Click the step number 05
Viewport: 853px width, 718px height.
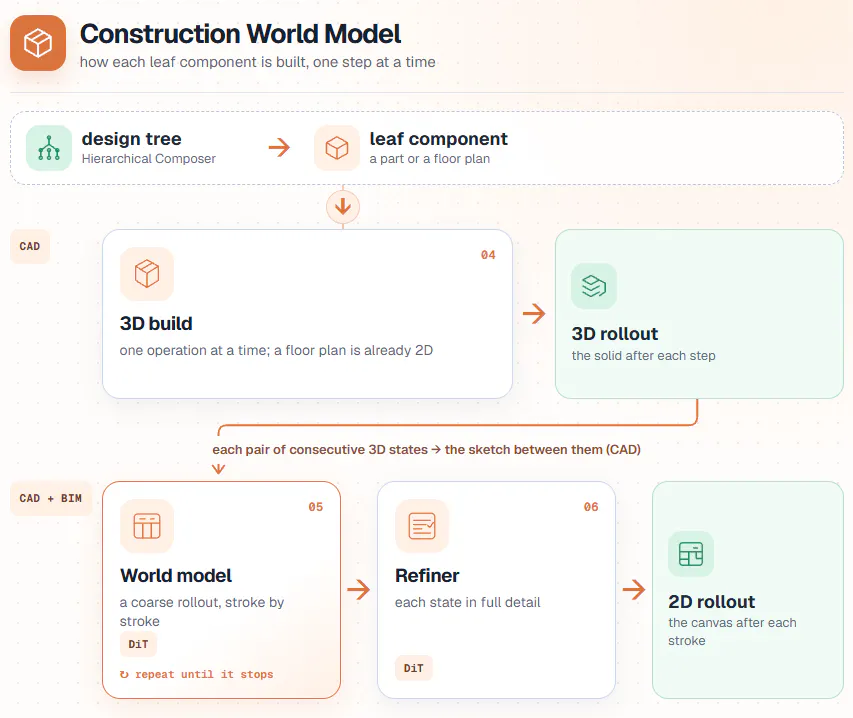pyautogui.click(x=316, y=507)
